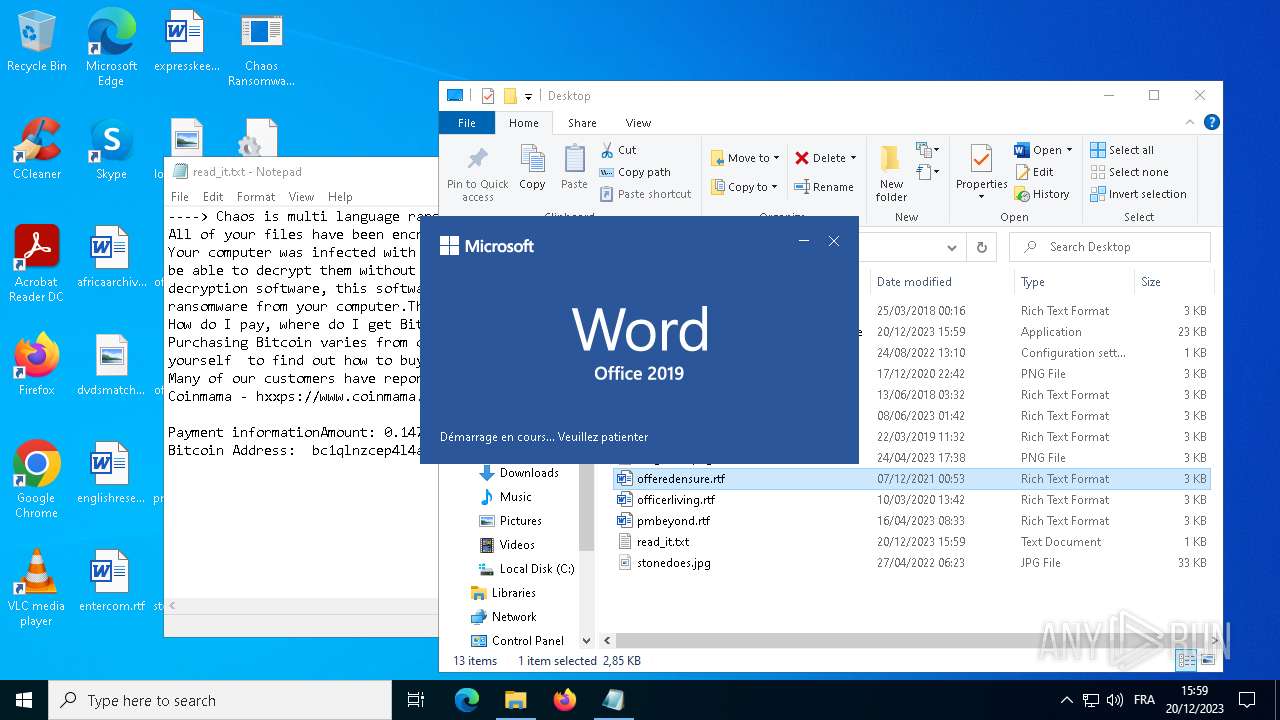Collapse the Explorer ribbon with chevron
The height and width of the screenshot is (720, 1280).
pos(1190,122)
